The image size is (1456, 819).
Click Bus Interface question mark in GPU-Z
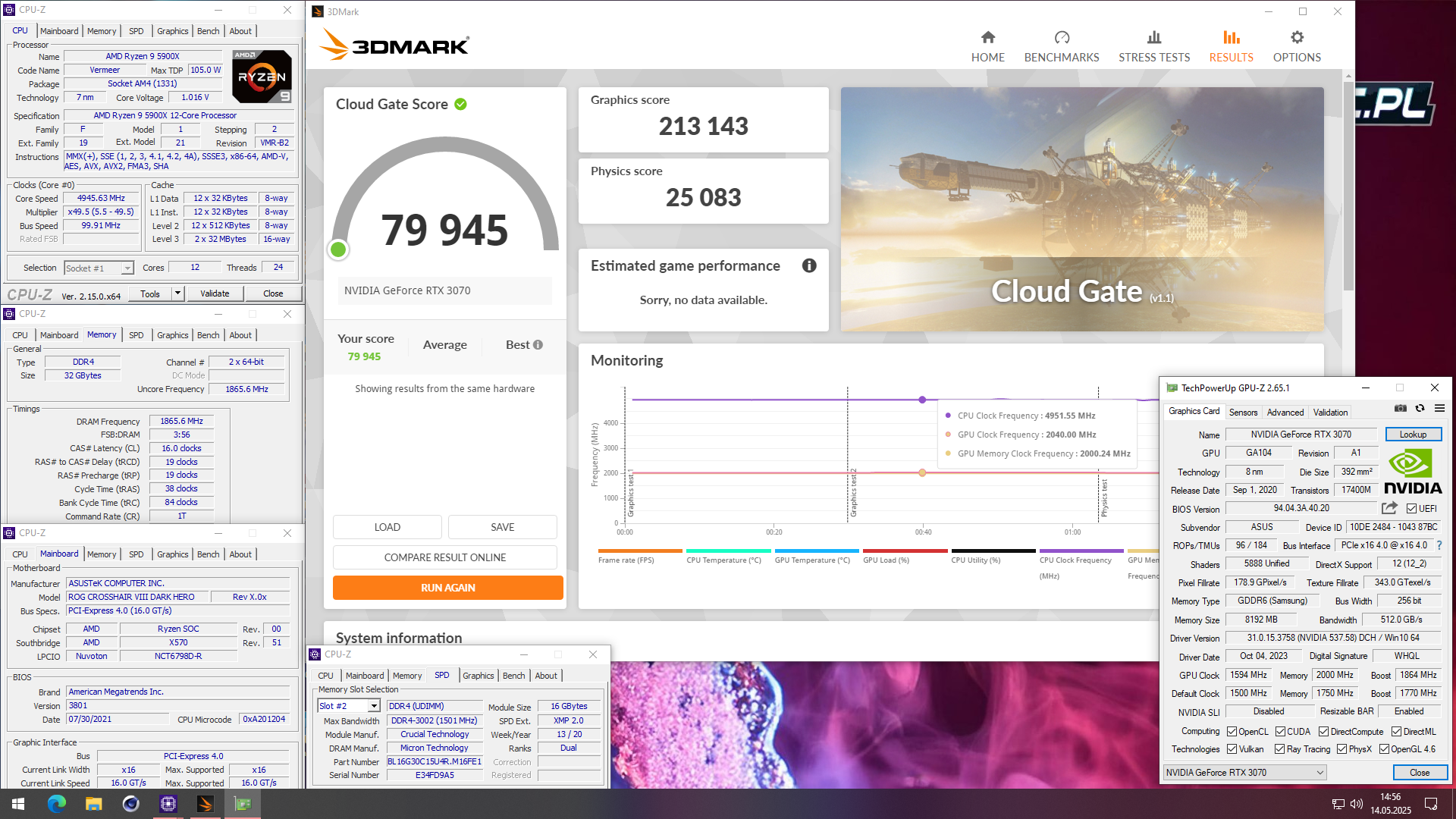point(1439,545)
